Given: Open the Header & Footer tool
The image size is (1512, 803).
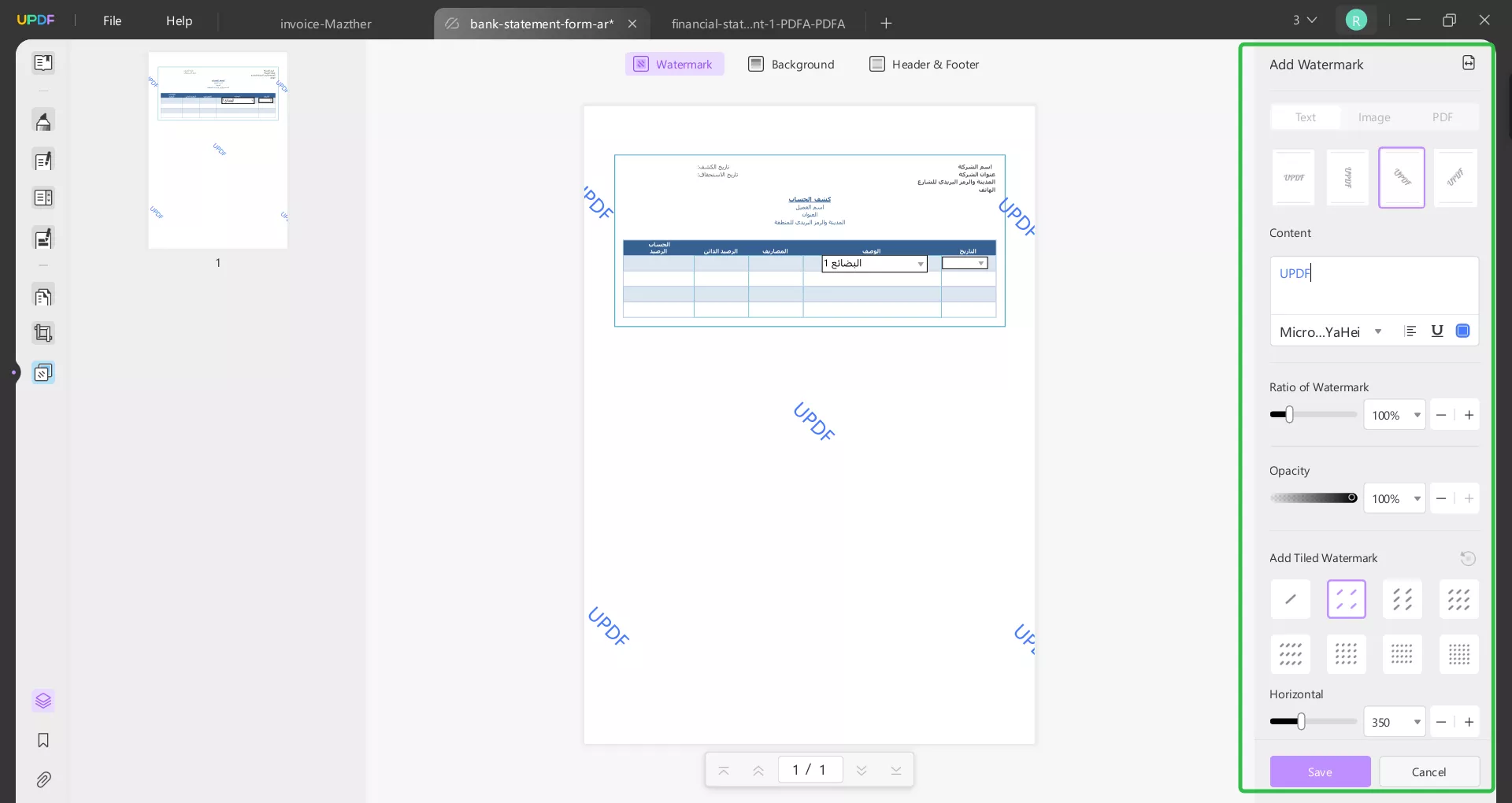Looking at the screenshot, I should [x=925, y=65].
